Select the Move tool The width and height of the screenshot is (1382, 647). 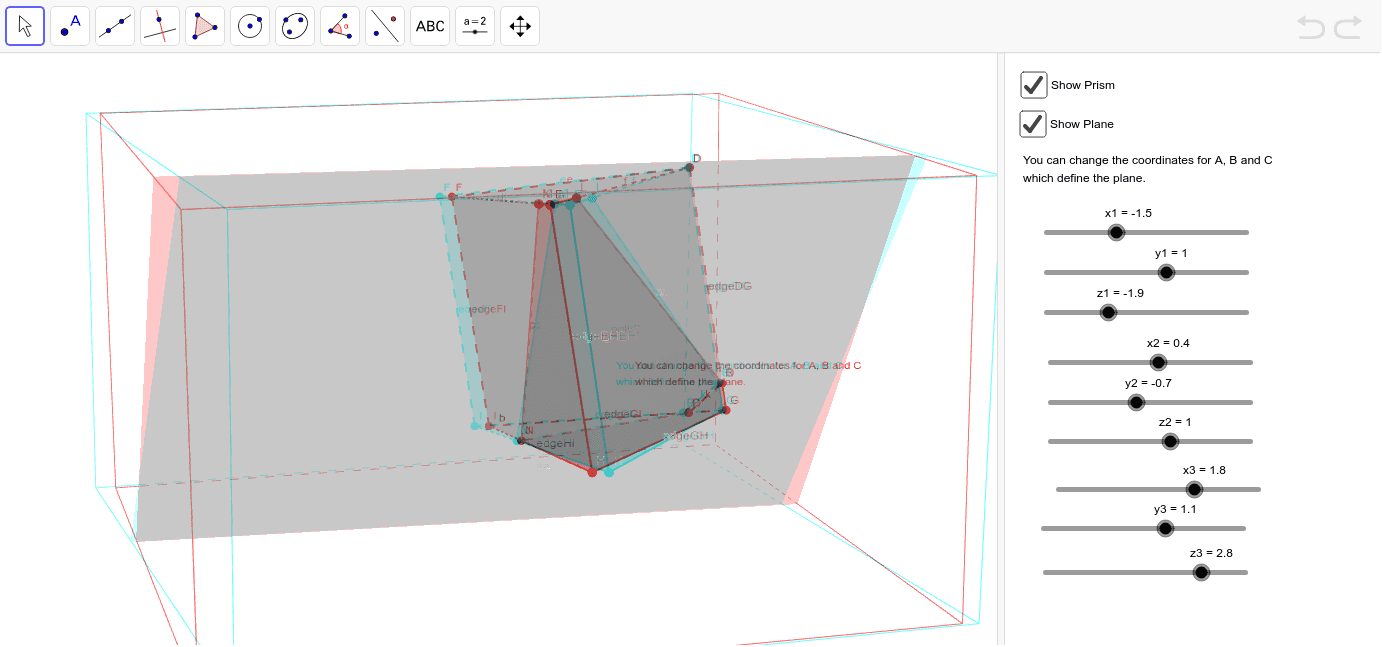click(x=25, y=26)
